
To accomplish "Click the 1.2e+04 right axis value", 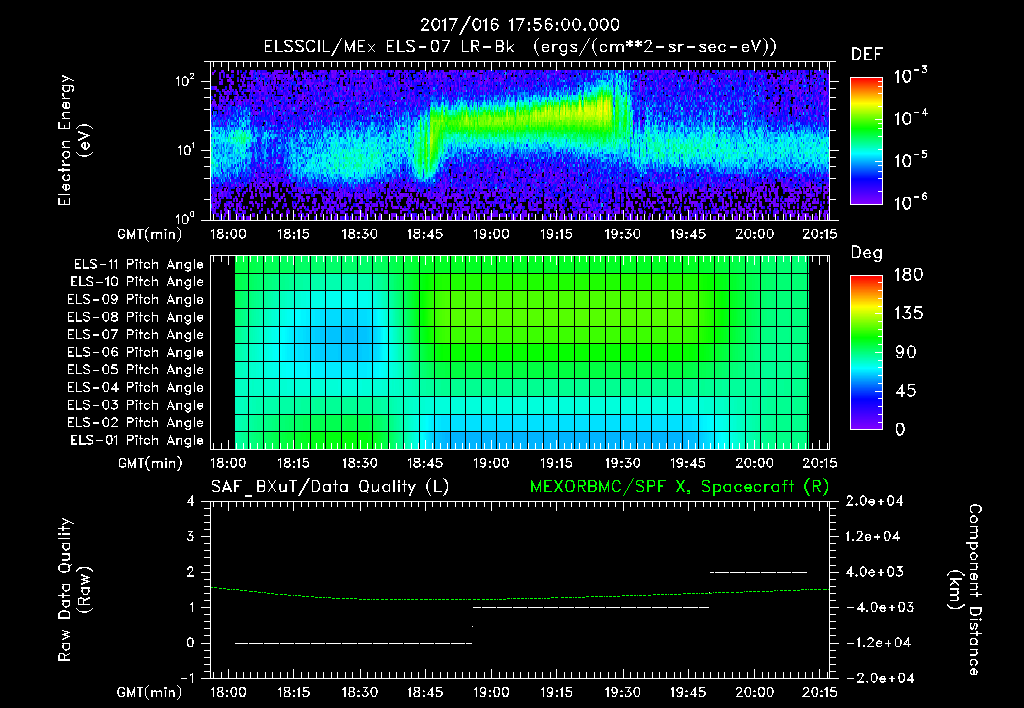I will (873, 536).
